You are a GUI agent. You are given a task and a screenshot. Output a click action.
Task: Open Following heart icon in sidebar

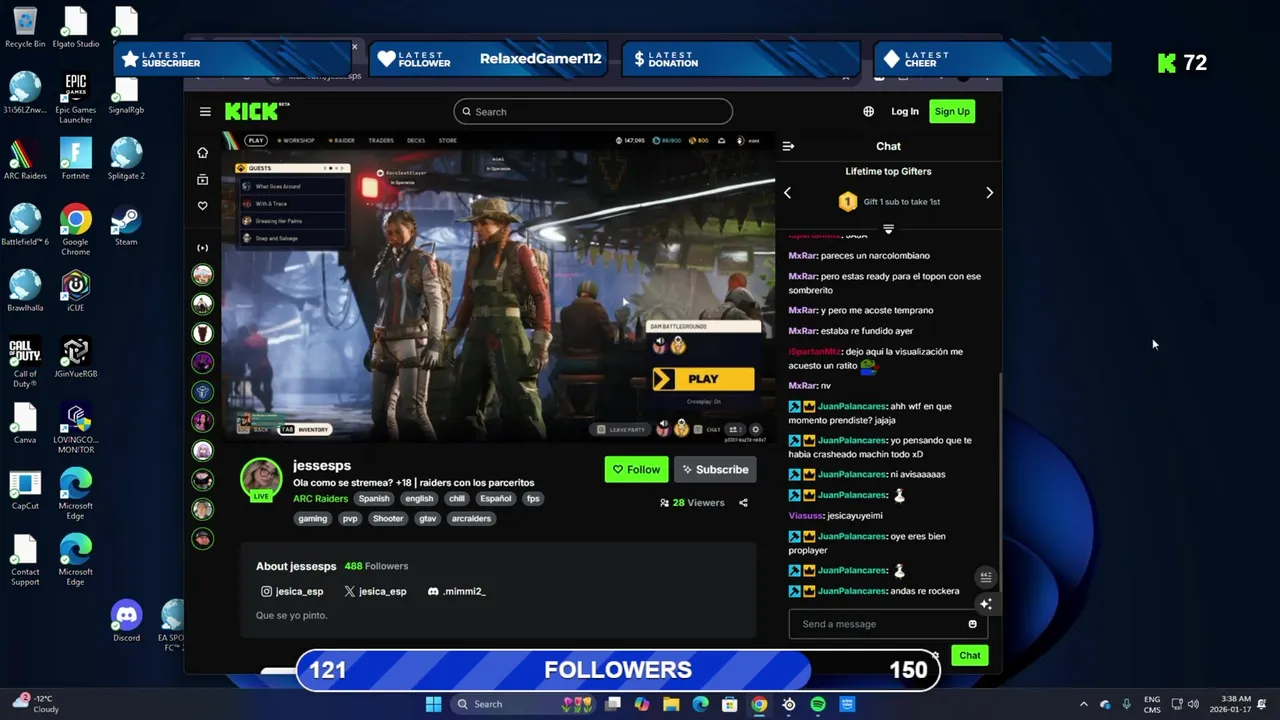203,206
